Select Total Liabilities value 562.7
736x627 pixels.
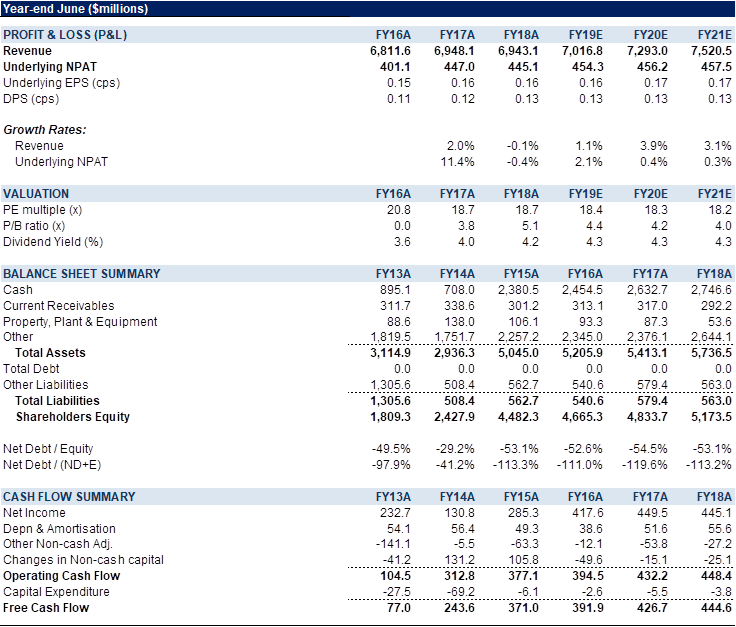pos(523,401)
